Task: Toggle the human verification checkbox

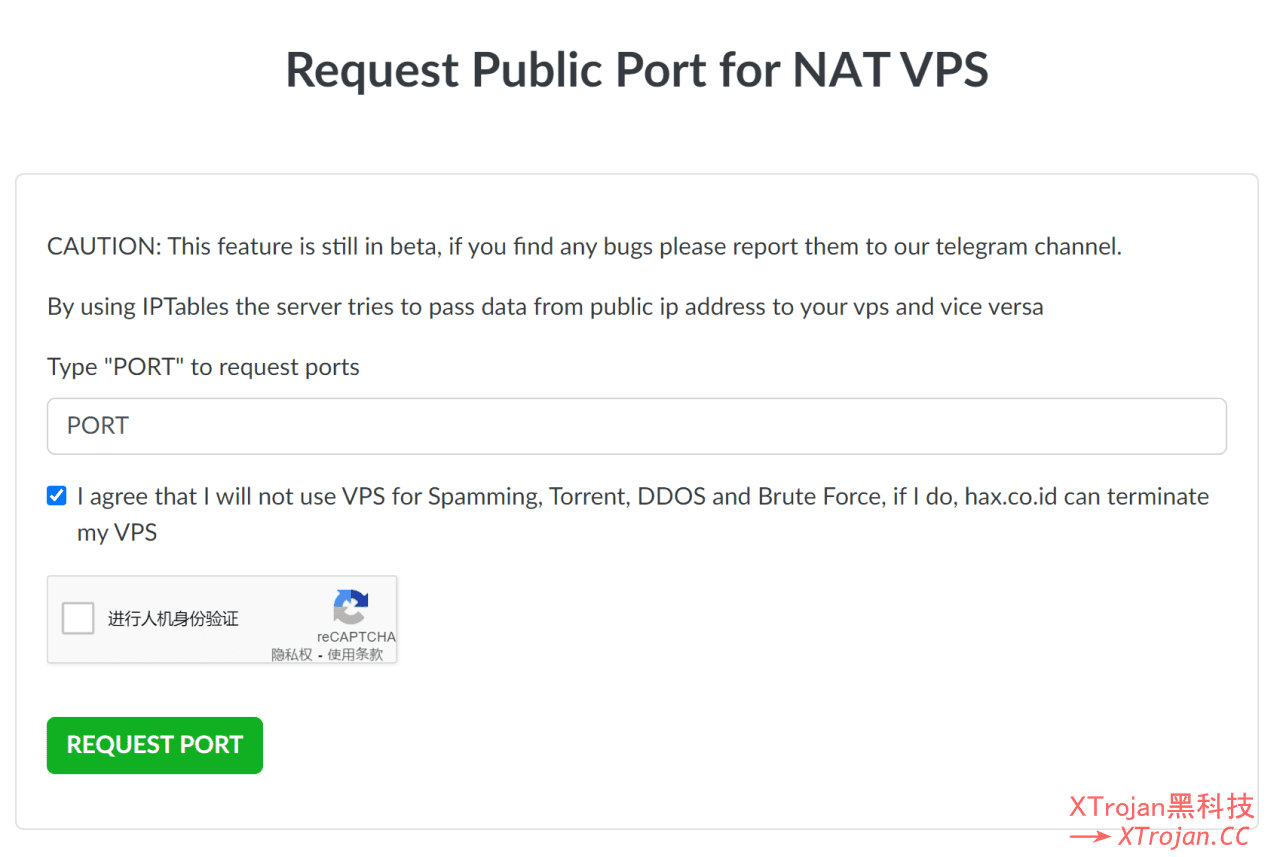Action: pyautogui.click(x=77, y=618)
